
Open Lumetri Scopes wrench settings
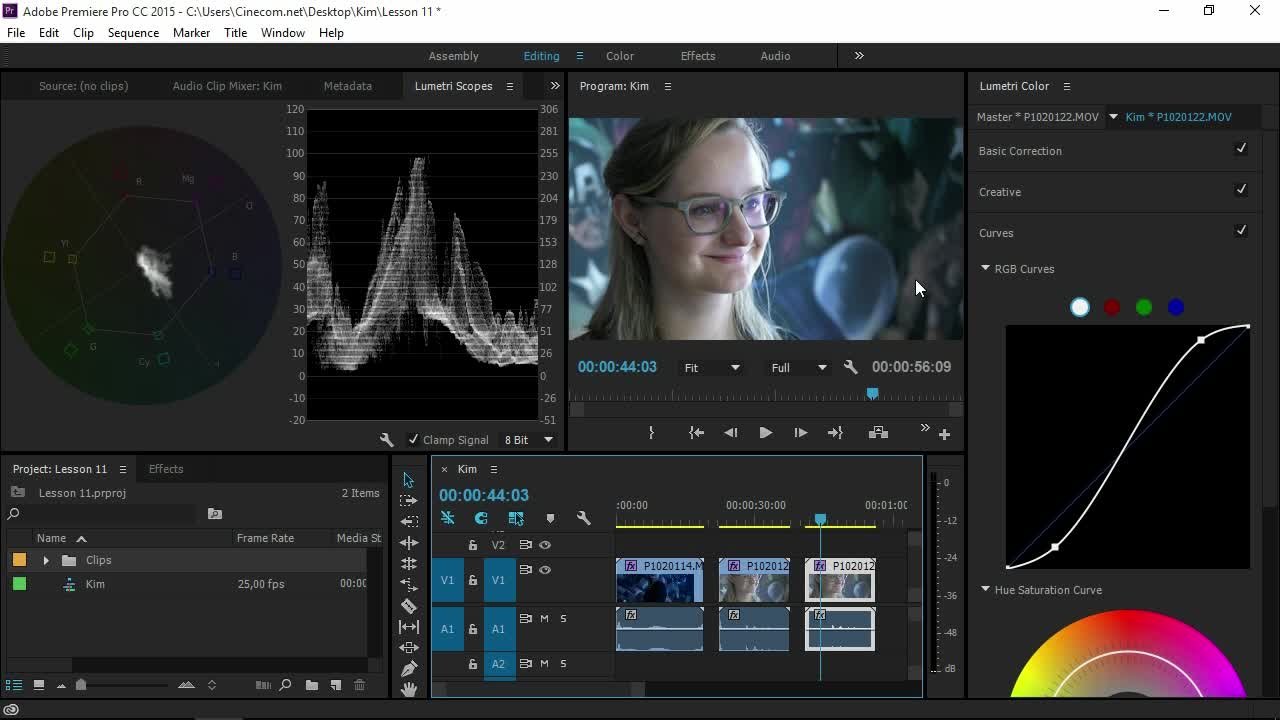pyautogui.click(x=387, y=439)
